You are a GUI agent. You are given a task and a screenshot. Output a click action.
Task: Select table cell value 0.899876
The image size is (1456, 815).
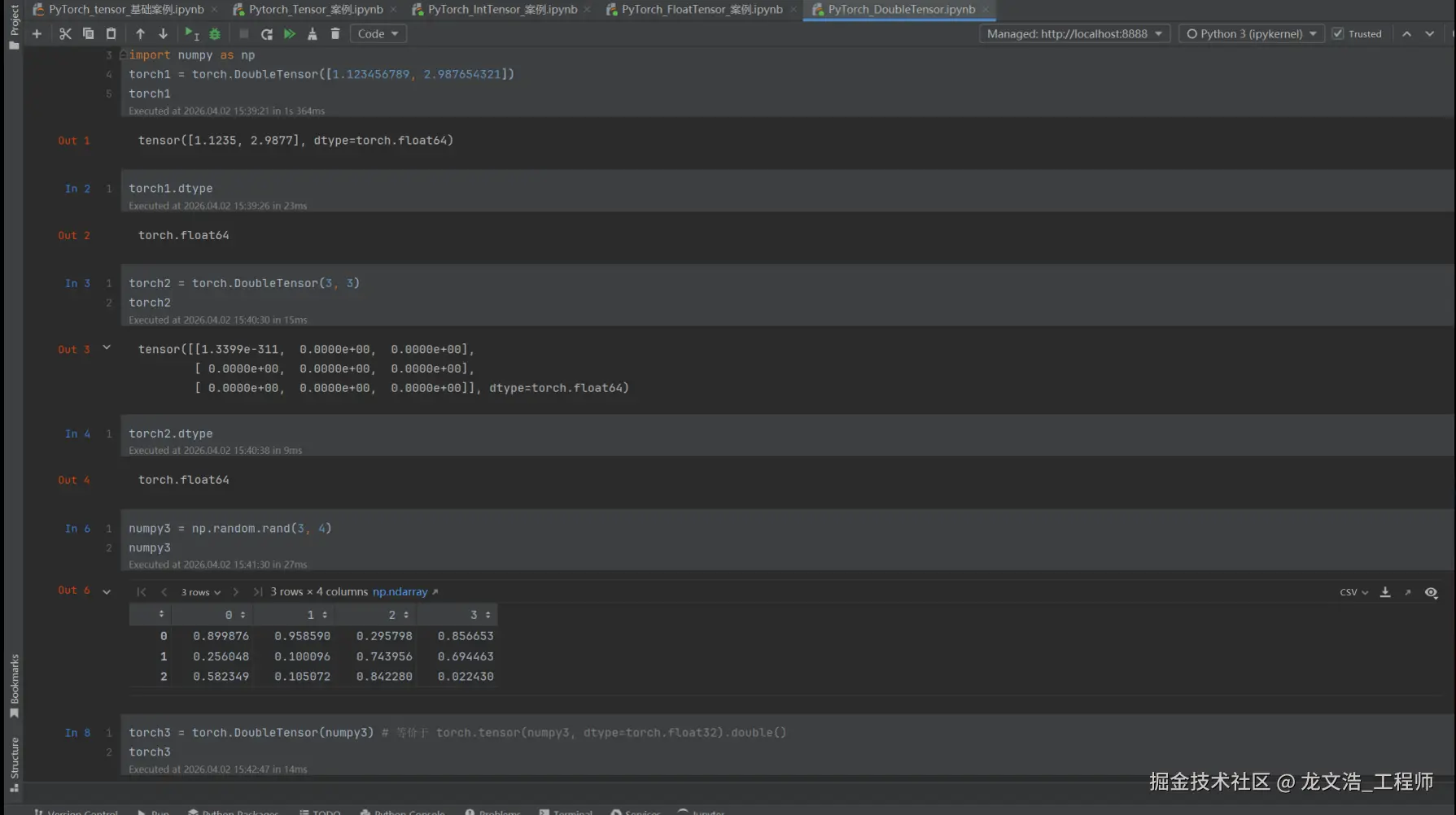click(221, 636)
